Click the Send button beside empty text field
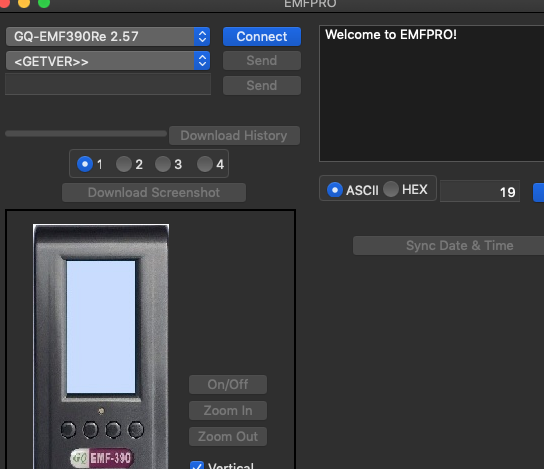 point(262,85)
